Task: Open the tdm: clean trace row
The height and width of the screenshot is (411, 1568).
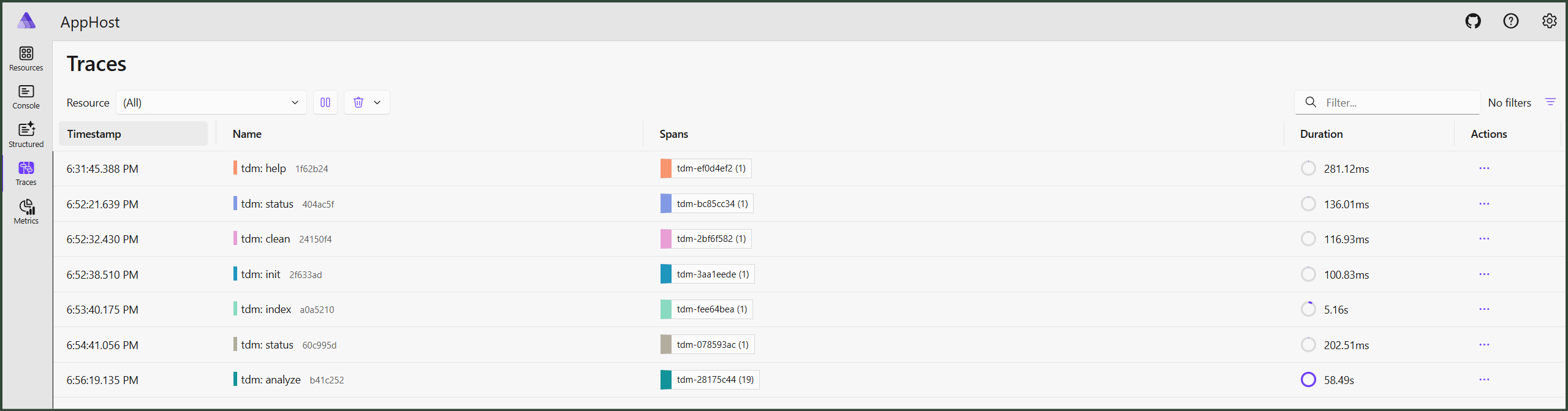Action: click(x=809, y=239)
